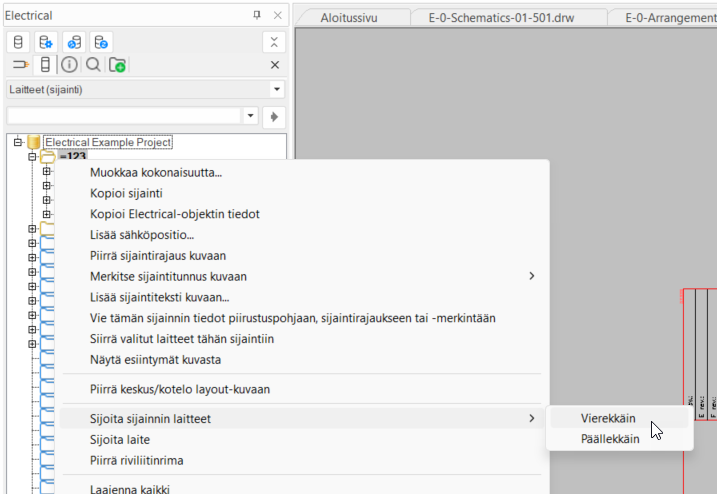Click the info circle icon
Image resolution: width=717 pixels, height=494 pixels.
tap(69, 65)
